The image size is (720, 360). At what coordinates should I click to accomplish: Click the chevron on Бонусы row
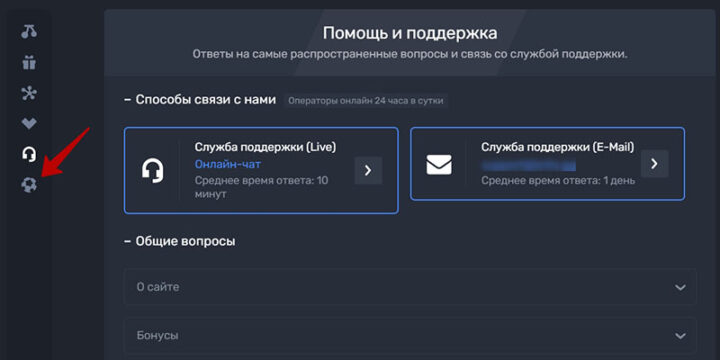coord(680,336)
